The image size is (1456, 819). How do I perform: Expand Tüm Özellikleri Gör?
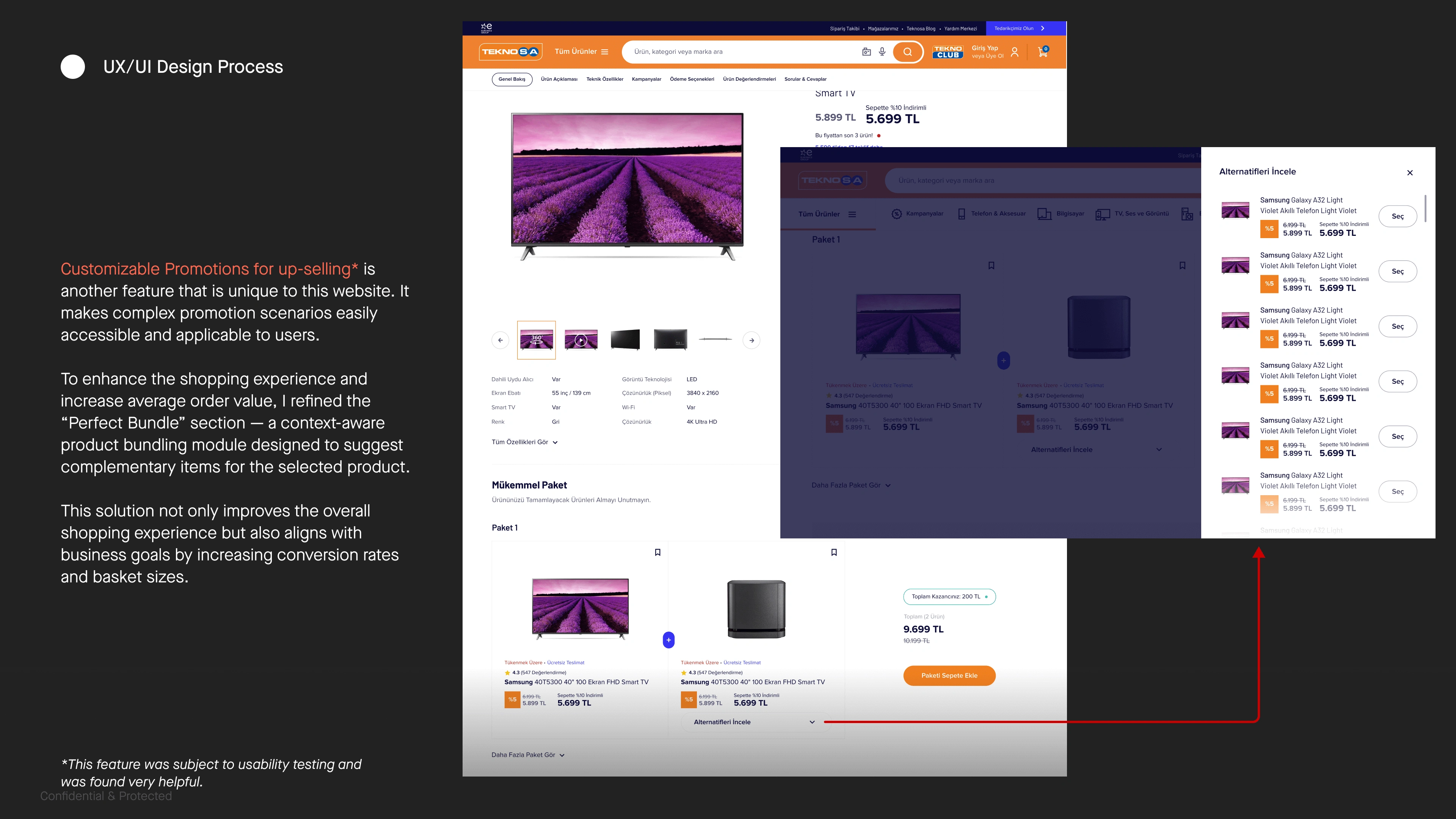click(524, 442)
